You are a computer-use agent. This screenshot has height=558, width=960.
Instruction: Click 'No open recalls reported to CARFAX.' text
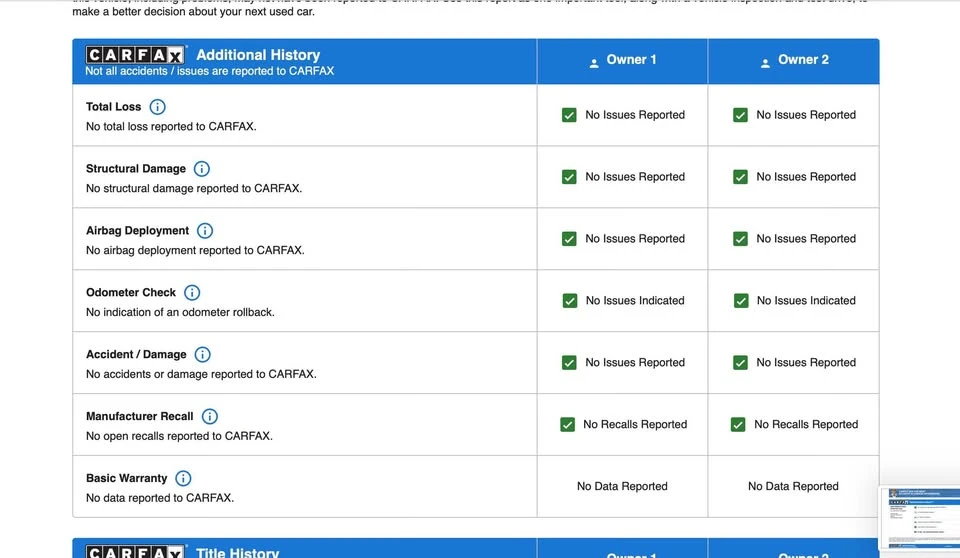click(x=179, y=435)
